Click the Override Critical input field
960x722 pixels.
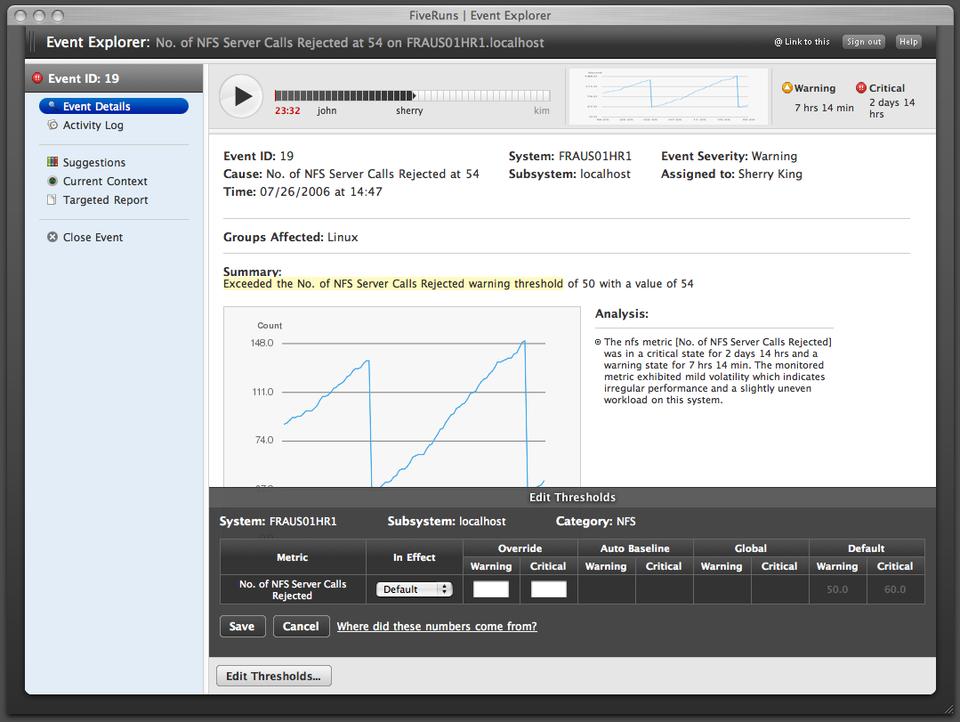(548, 589)
